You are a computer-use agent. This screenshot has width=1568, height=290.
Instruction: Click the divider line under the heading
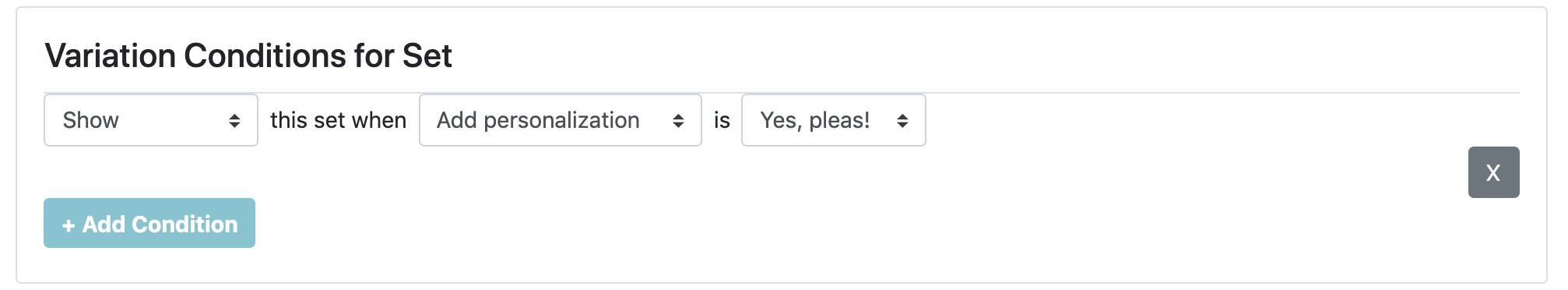(x=782, y=93)
